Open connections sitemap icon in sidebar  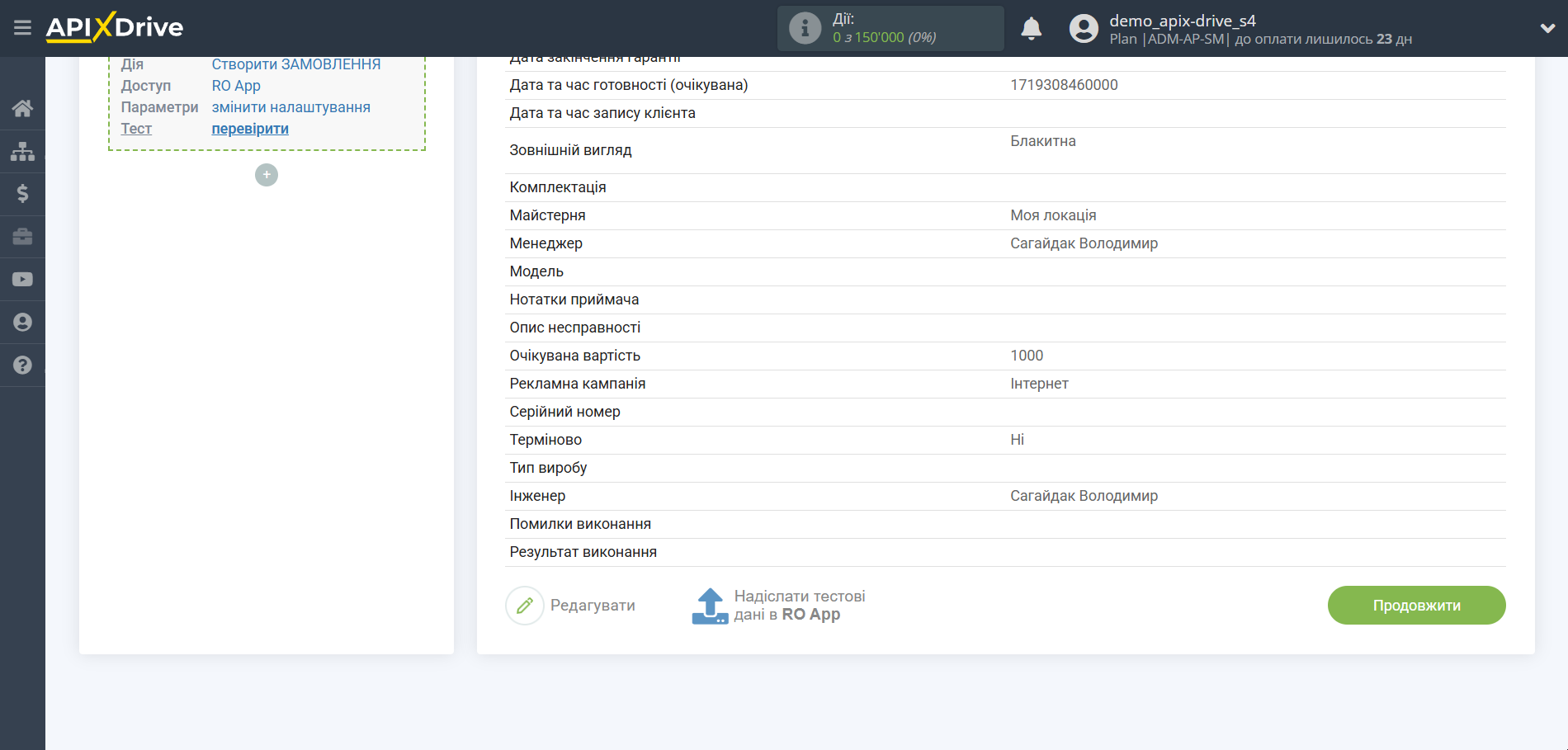[22, 151]
